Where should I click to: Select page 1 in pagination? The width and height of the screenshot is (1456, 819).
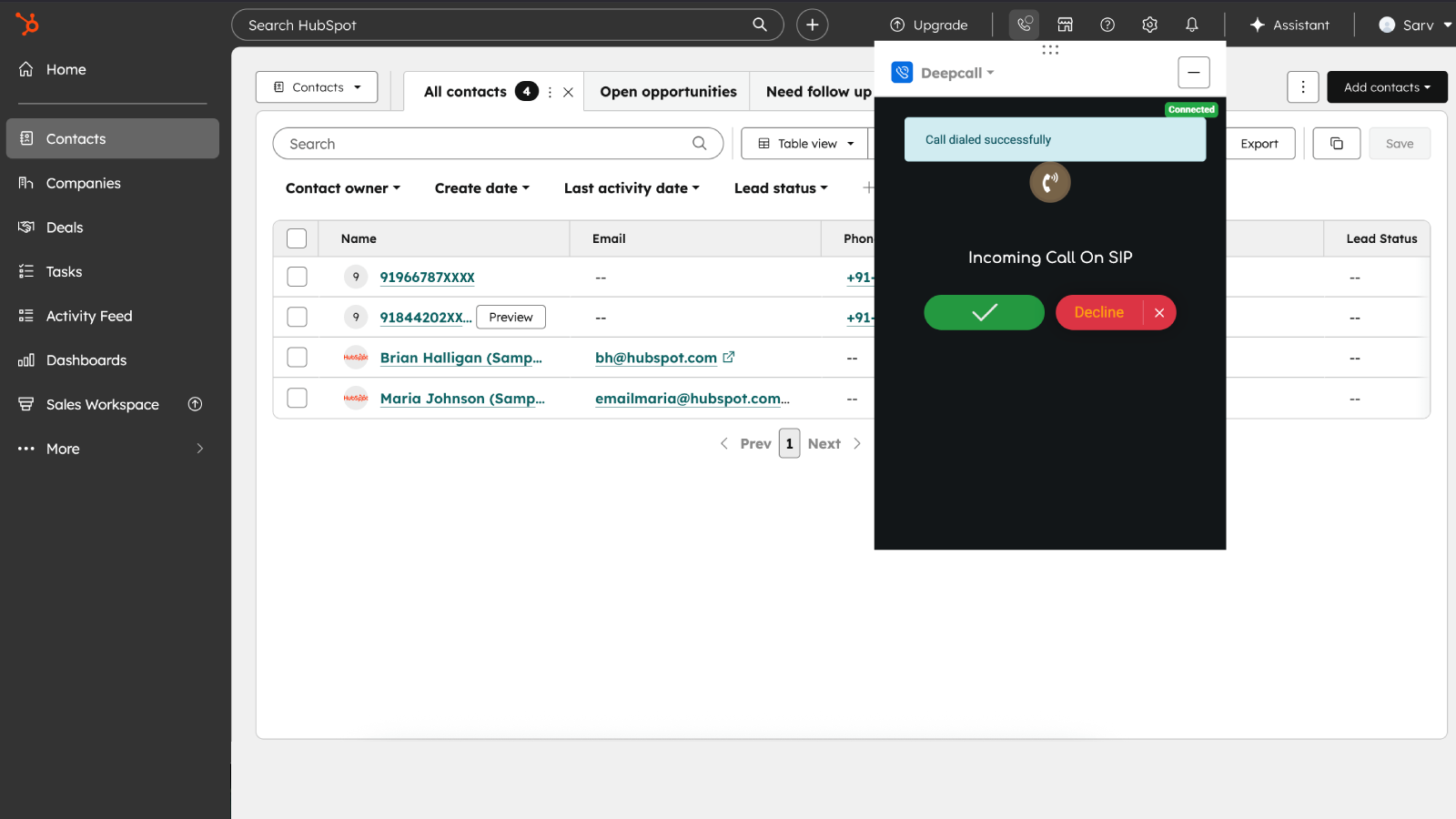tap(789, 443)
